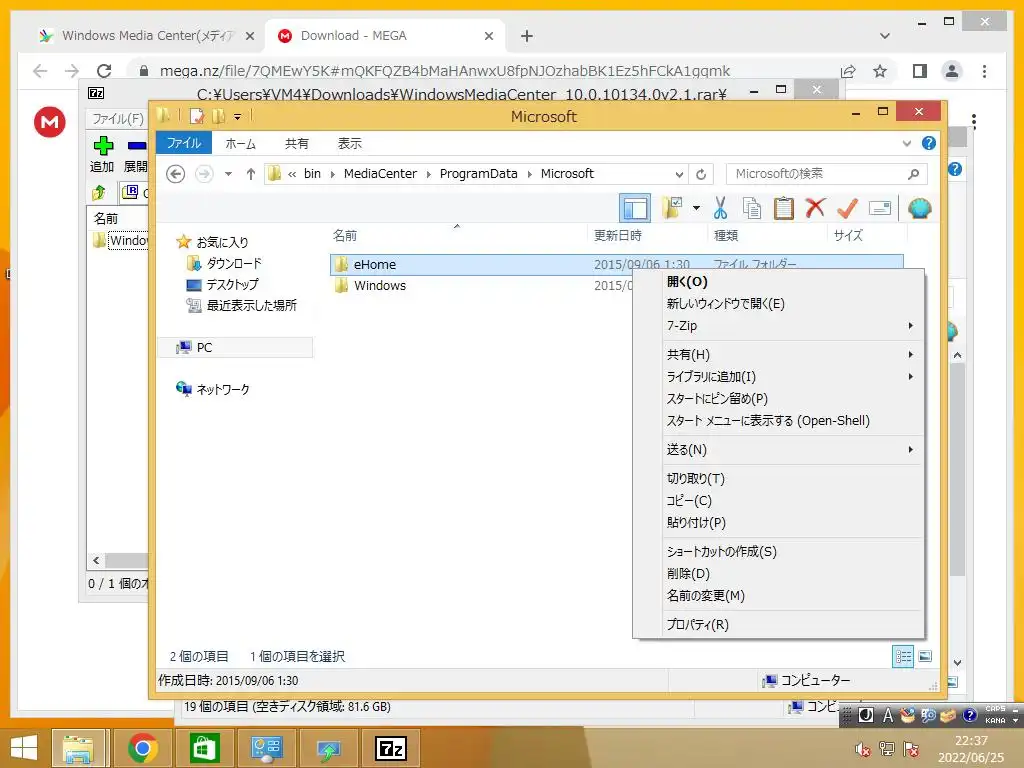Open recent locations dropdown beside Forward arrow
Viewport: 1024px width, 768px height.
(x=228, y=174)
